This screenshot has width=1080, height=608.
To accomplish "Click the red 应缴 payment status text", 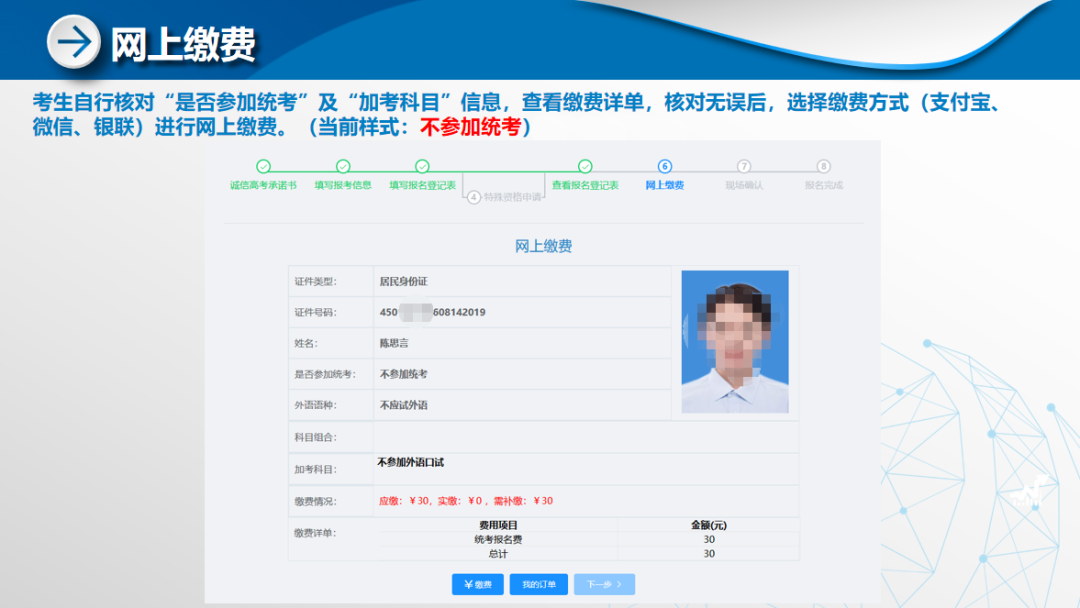I will click(x=466, y=501).
